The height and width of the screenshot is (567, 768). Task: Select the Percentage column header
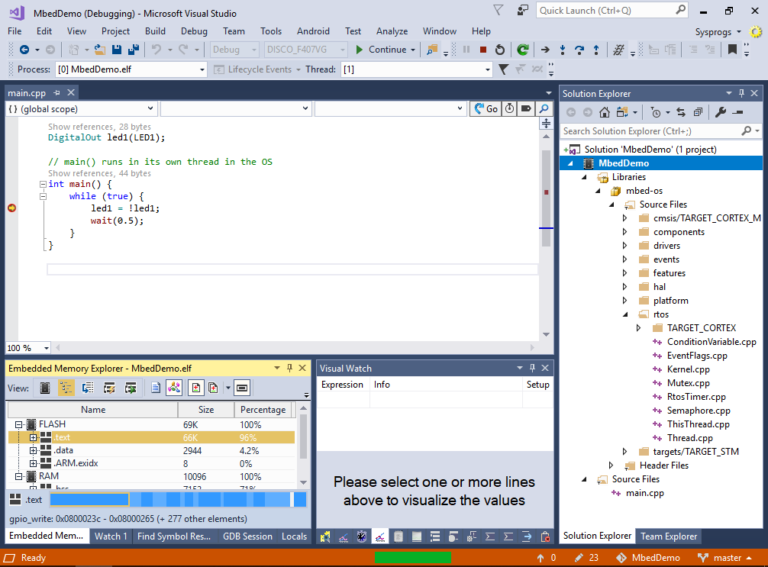[263, 410]
